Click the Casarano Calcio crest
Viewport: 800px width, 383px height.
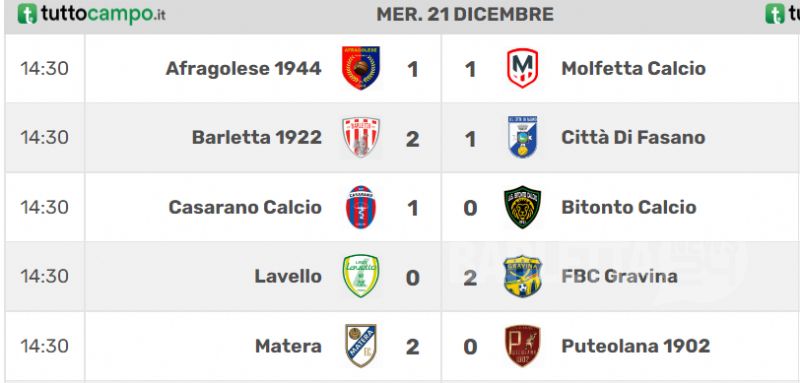coord(361,207)
